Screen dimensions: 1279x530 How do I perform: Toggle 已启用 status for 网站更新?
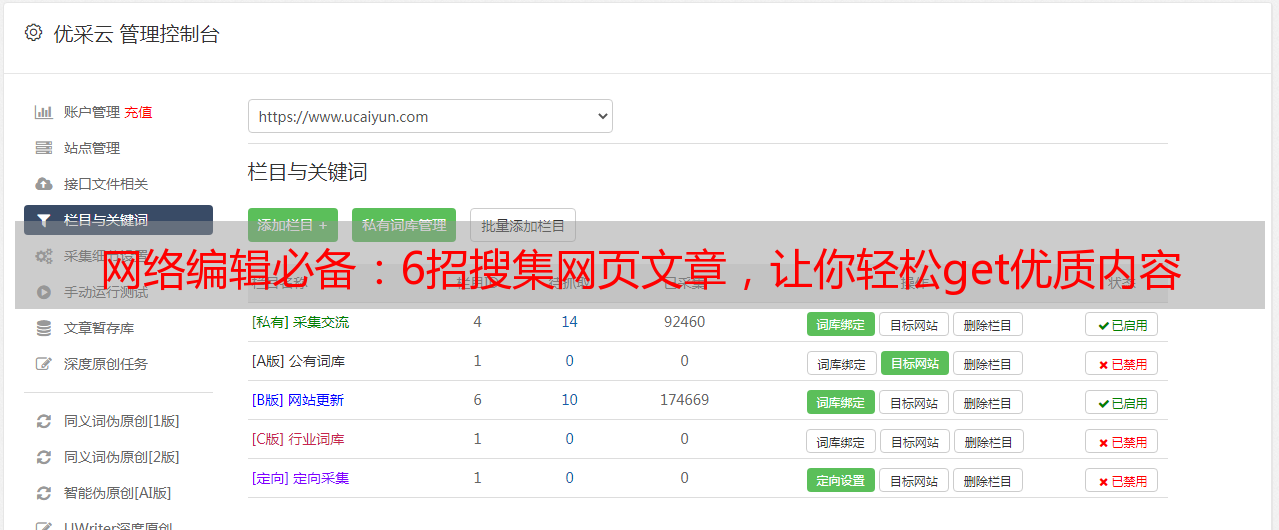(x=1122, y=402)
